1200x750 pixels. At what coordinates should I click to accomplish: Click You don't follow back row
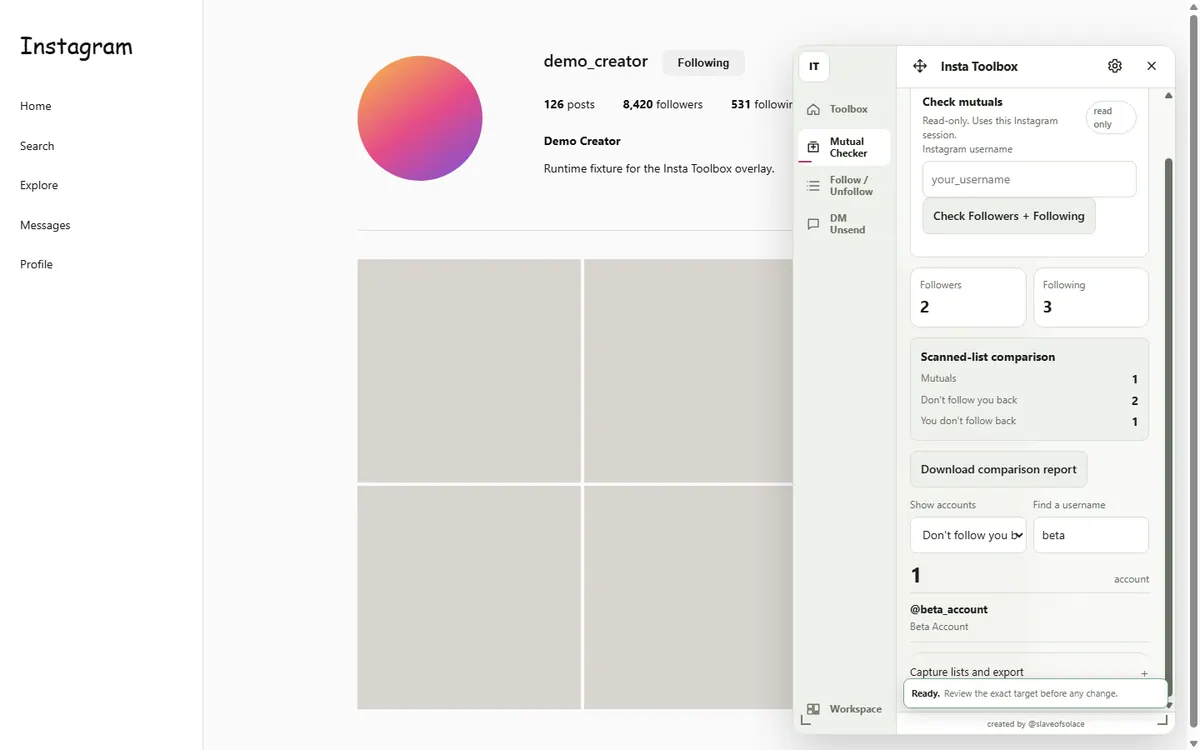point(1029,421)
